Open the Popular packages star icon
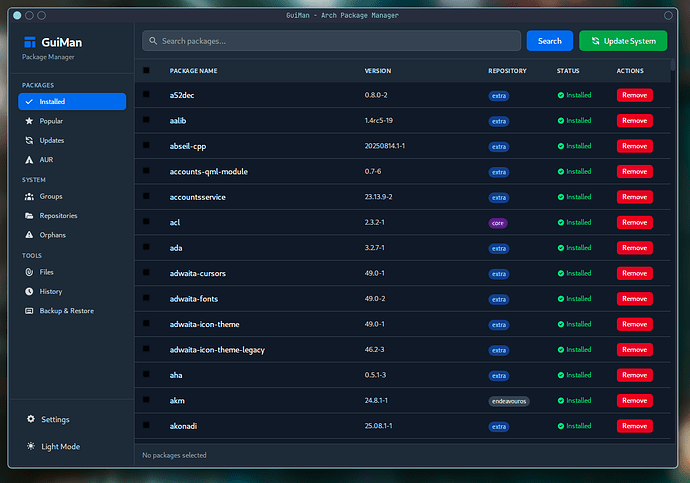Viewport: 690px width, 483px height. pos(29,121)
